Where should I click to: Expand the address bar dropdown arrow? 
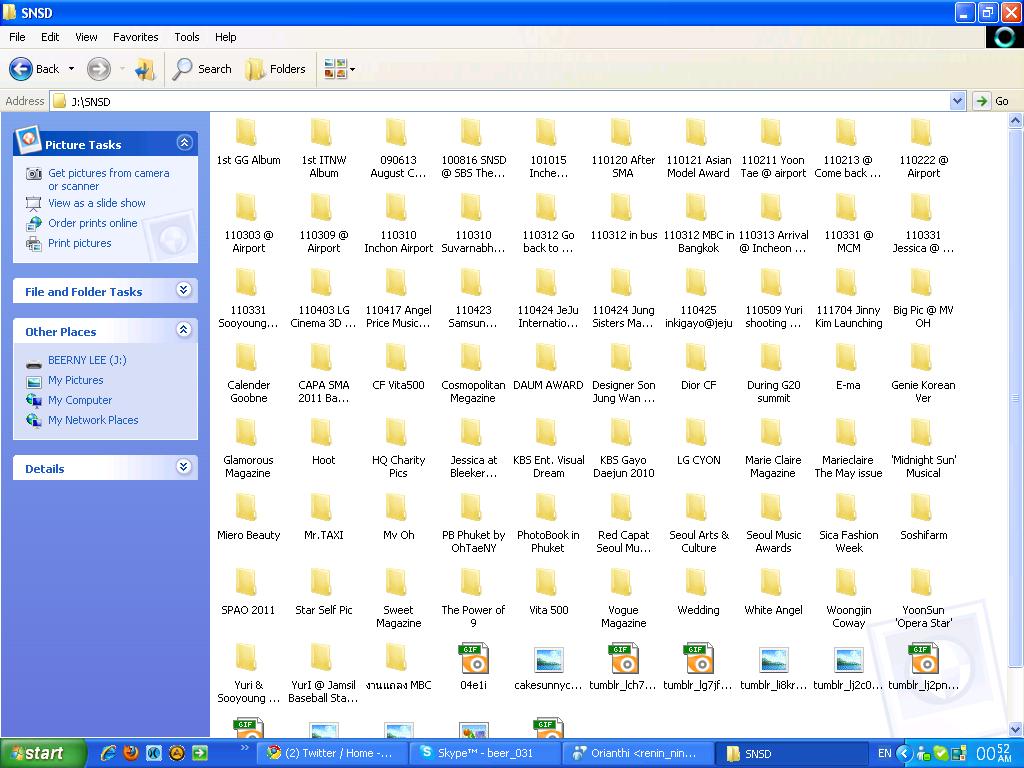pyautogui.click(x=957, y=101)
